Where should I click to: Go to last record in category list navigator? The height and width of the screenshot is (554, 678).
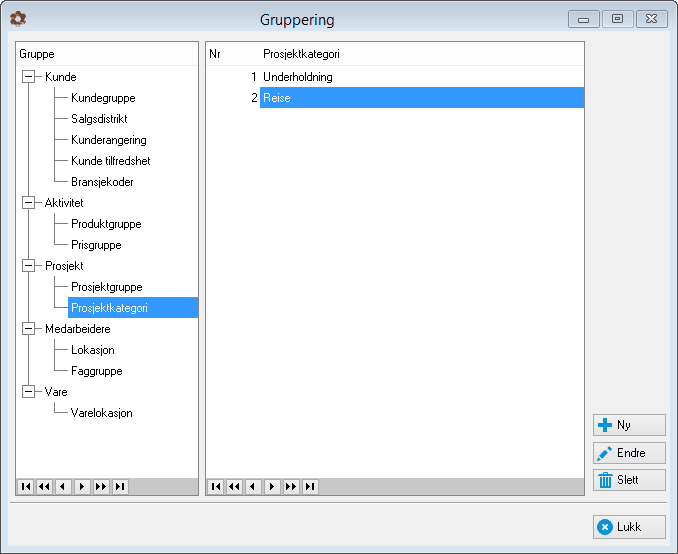[x=310, y=487]
